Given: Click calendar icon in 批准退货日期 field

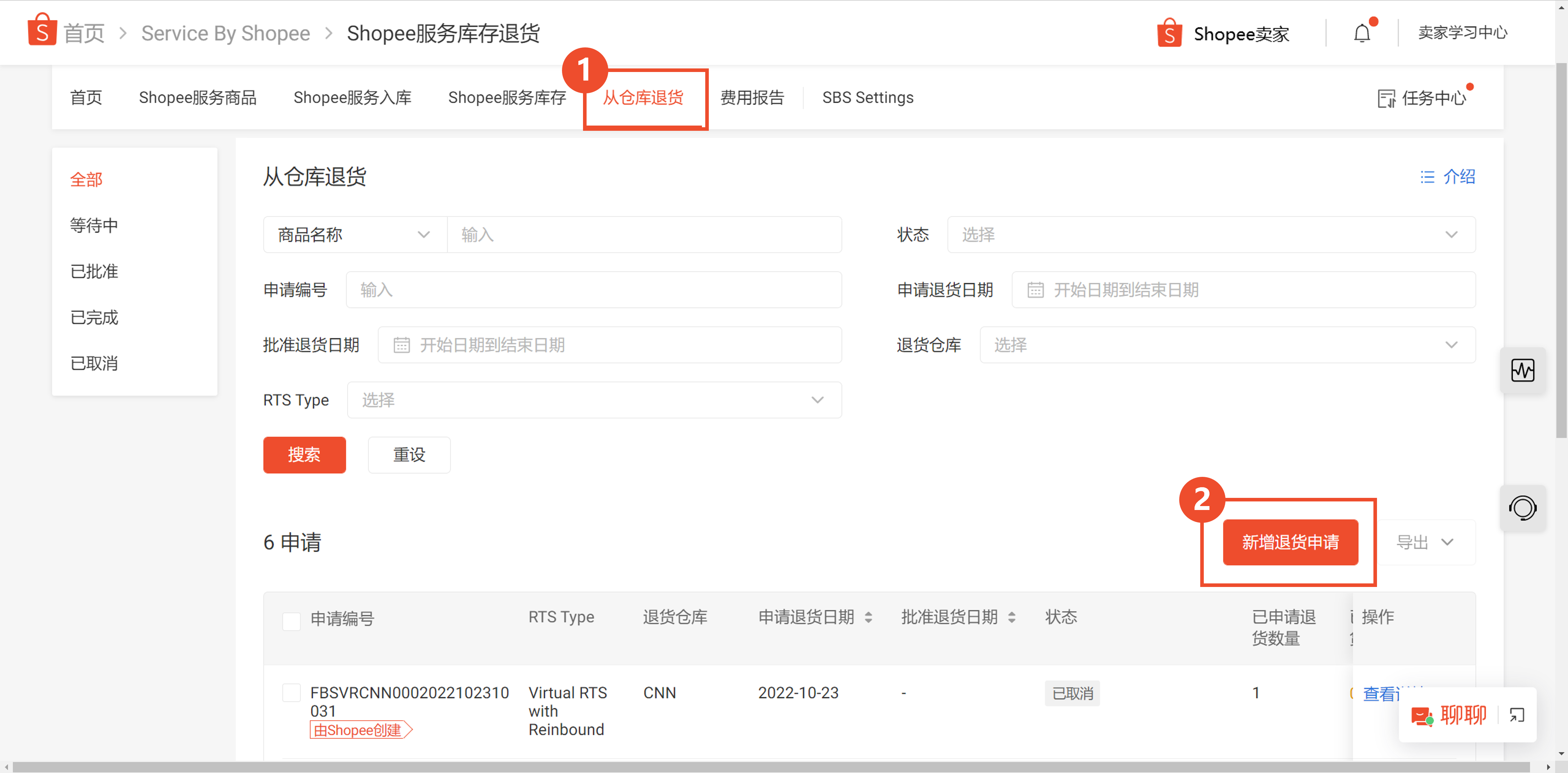Looking at the screenshot, I should (401, 345).
